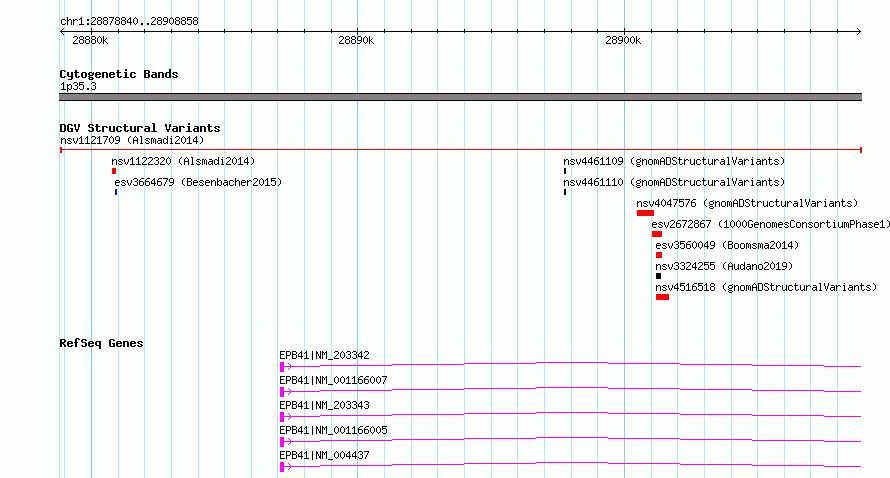Image resolution: width=890 pixels, height=478 pixels.
Task: Select the long red nsv1121709 variant line
Action: tap(460, 150)
